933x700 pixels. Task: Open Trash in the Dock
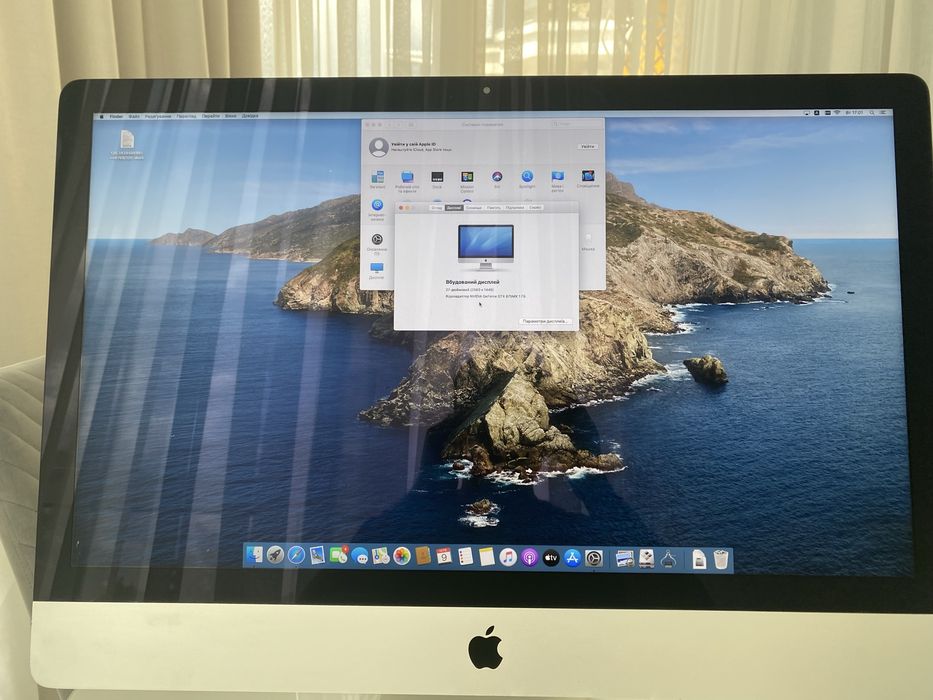point(721,560)
